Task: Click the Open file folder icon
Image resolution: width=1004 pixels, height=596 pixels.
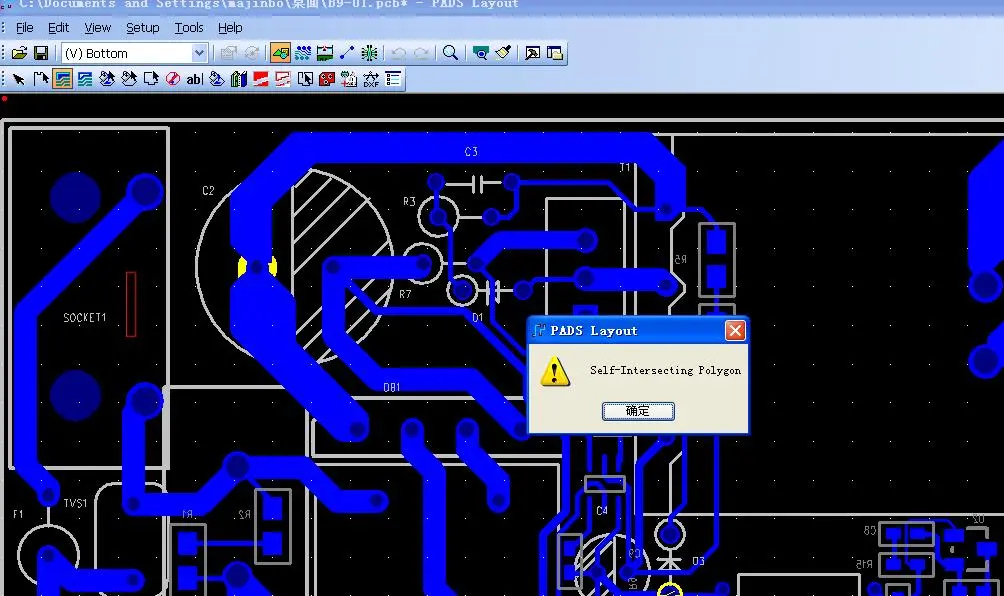Action: click(19, 53)
